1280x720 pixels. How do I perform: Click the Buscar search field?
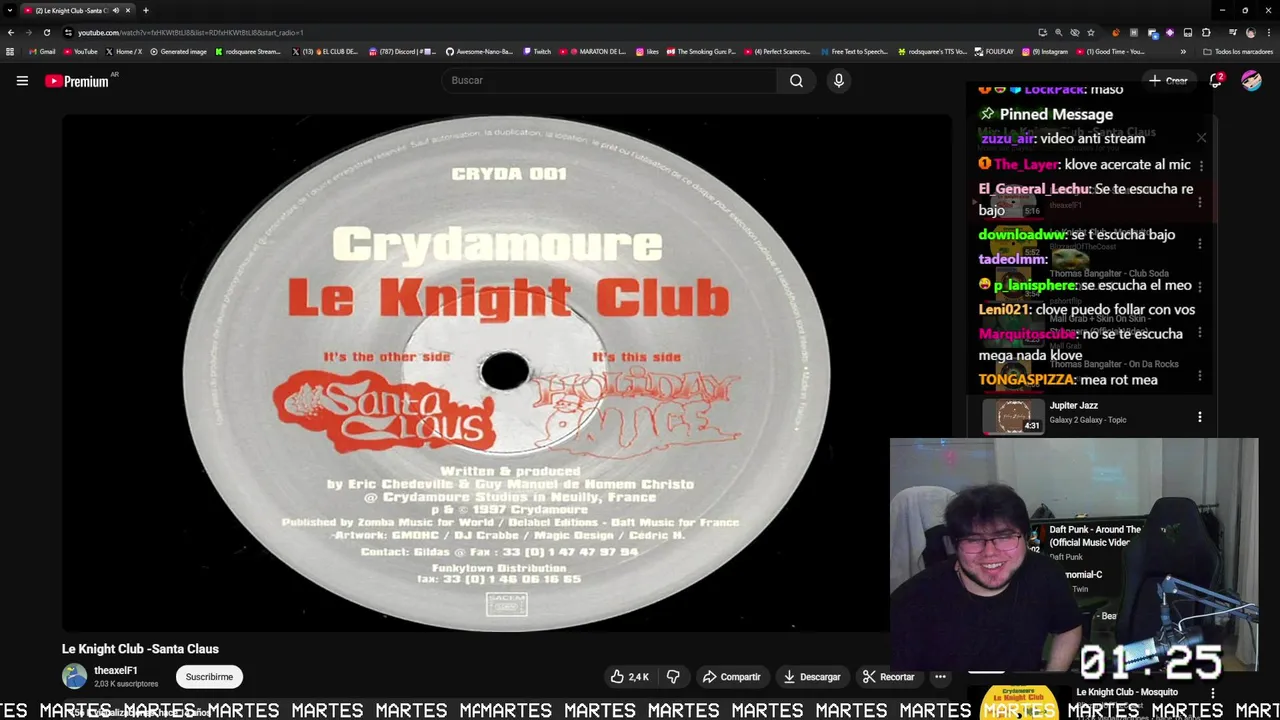[608, 80]
